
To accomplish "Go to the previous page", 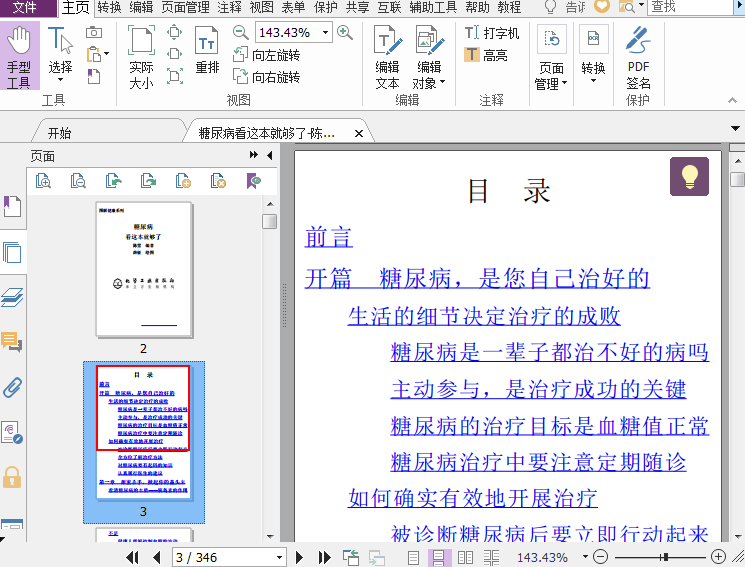I will (157, 557).
